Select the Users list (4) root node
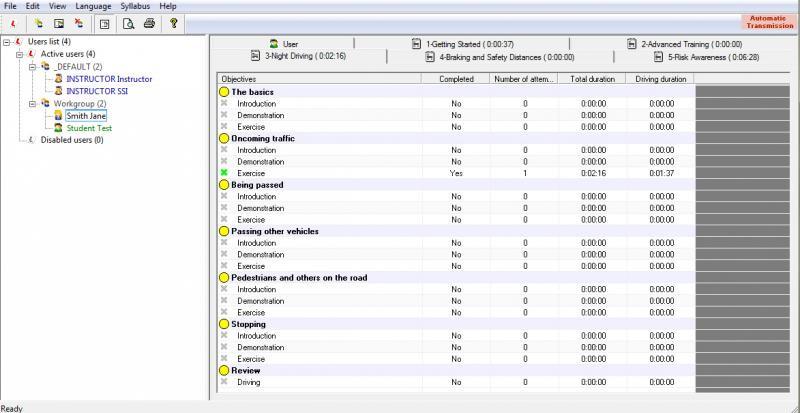 pyautogui.click(x=49, y=41)
